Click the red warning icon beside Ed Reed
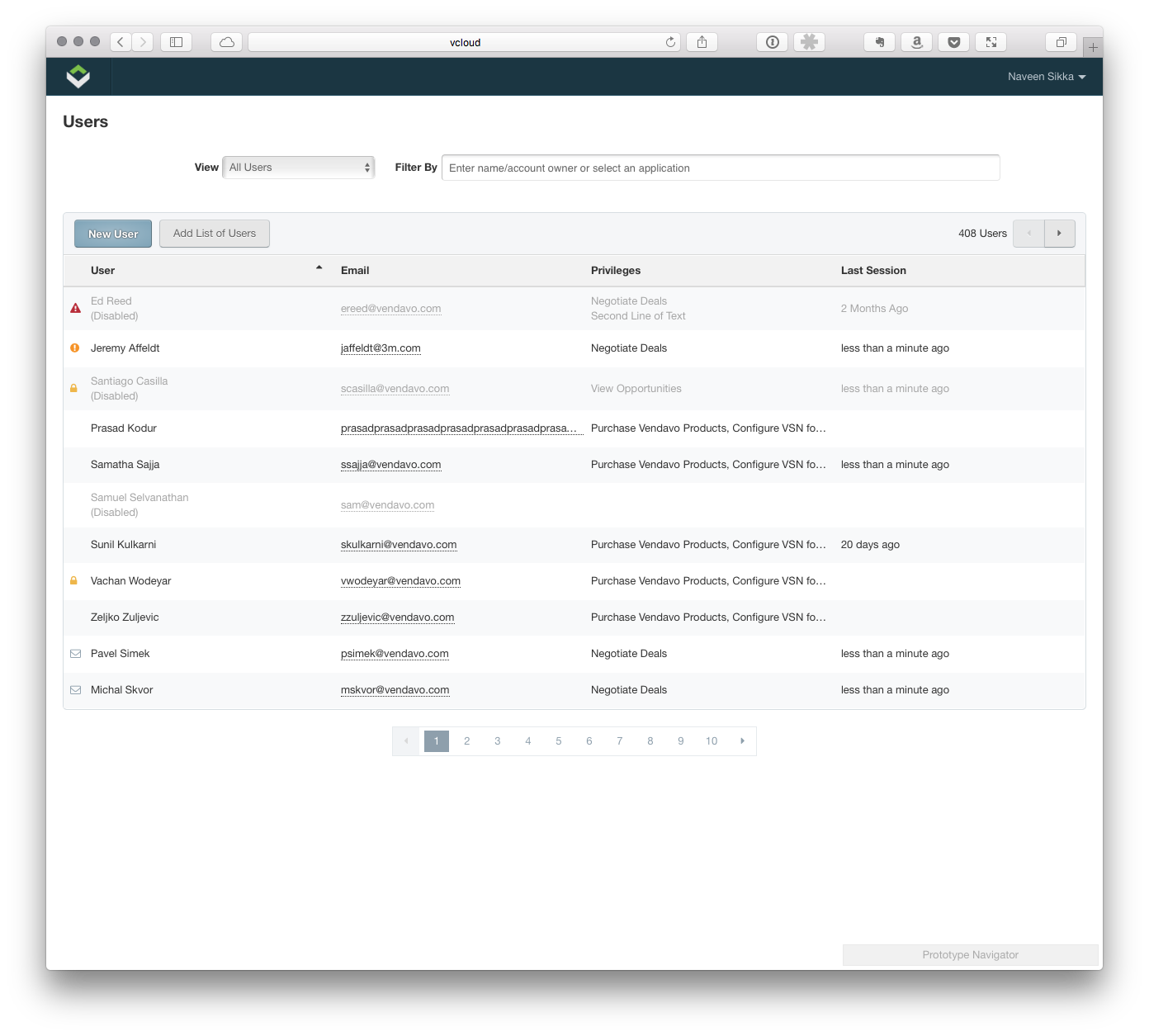Screen dimensions: 1149x1036 (x=75, y=309)
